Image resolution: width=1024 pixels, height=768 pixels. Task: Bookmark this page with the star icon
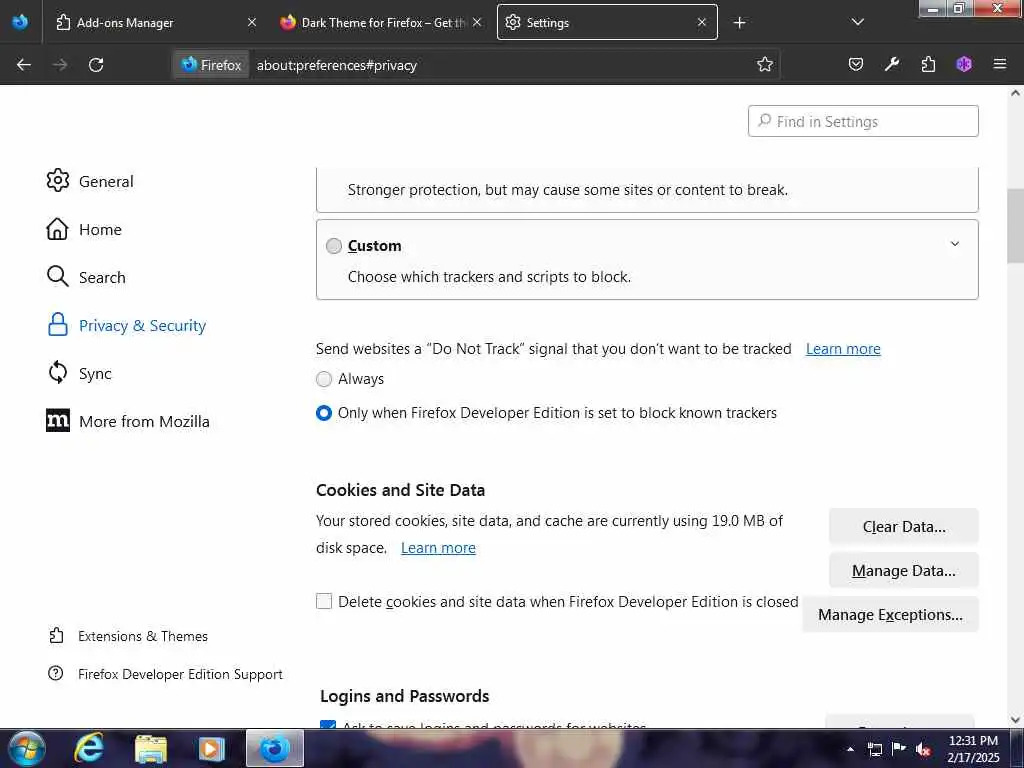(765, 64)
